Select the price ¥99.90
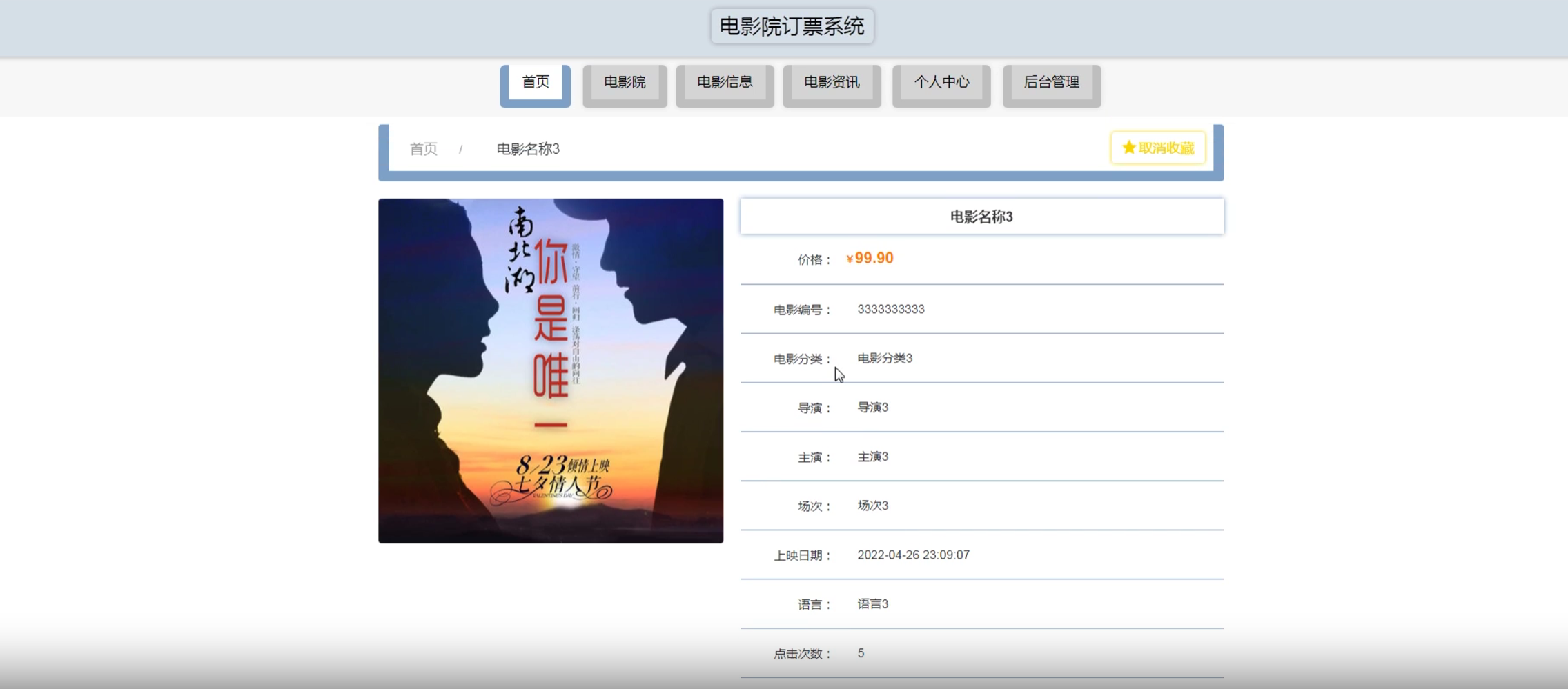Screen dimensions: 1568x689 point(870,258)
